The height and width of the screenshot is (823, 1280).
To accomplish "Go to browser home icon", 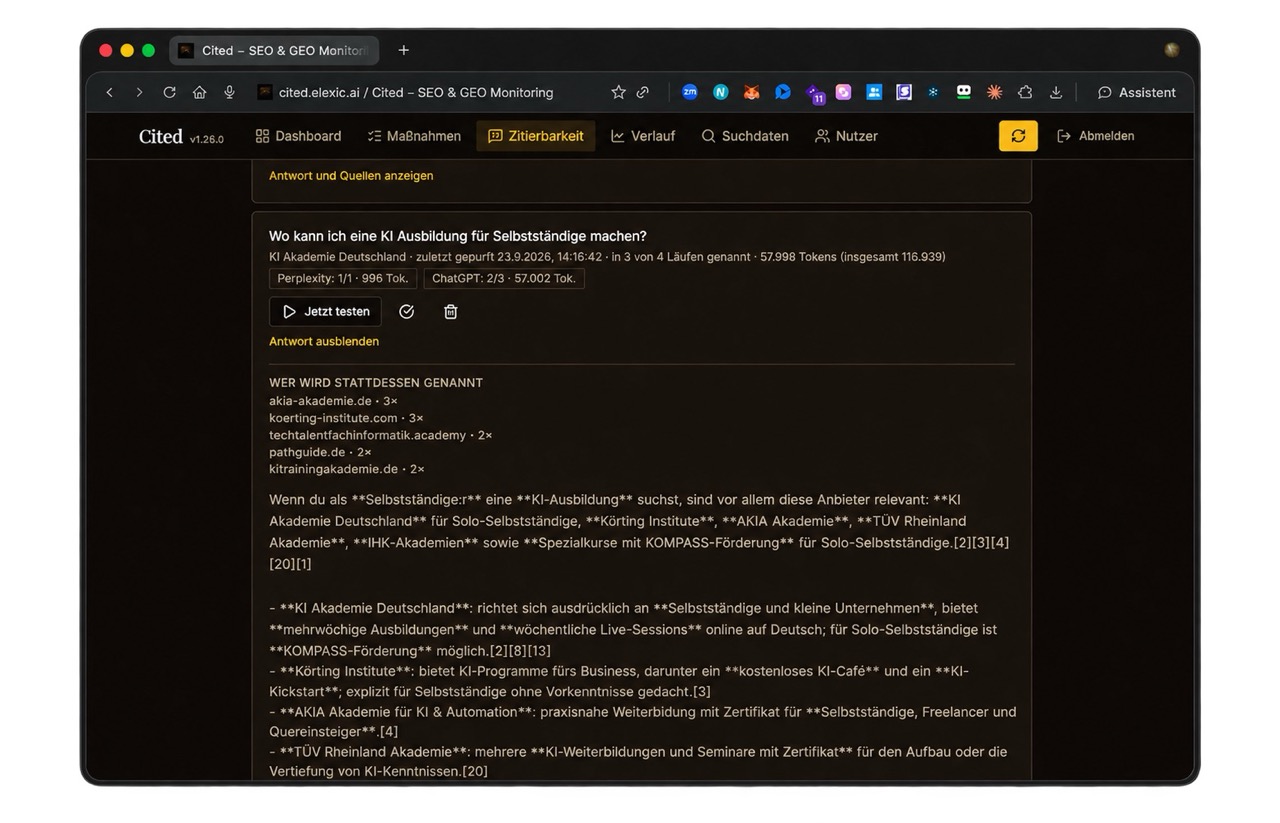I will 200,92.
